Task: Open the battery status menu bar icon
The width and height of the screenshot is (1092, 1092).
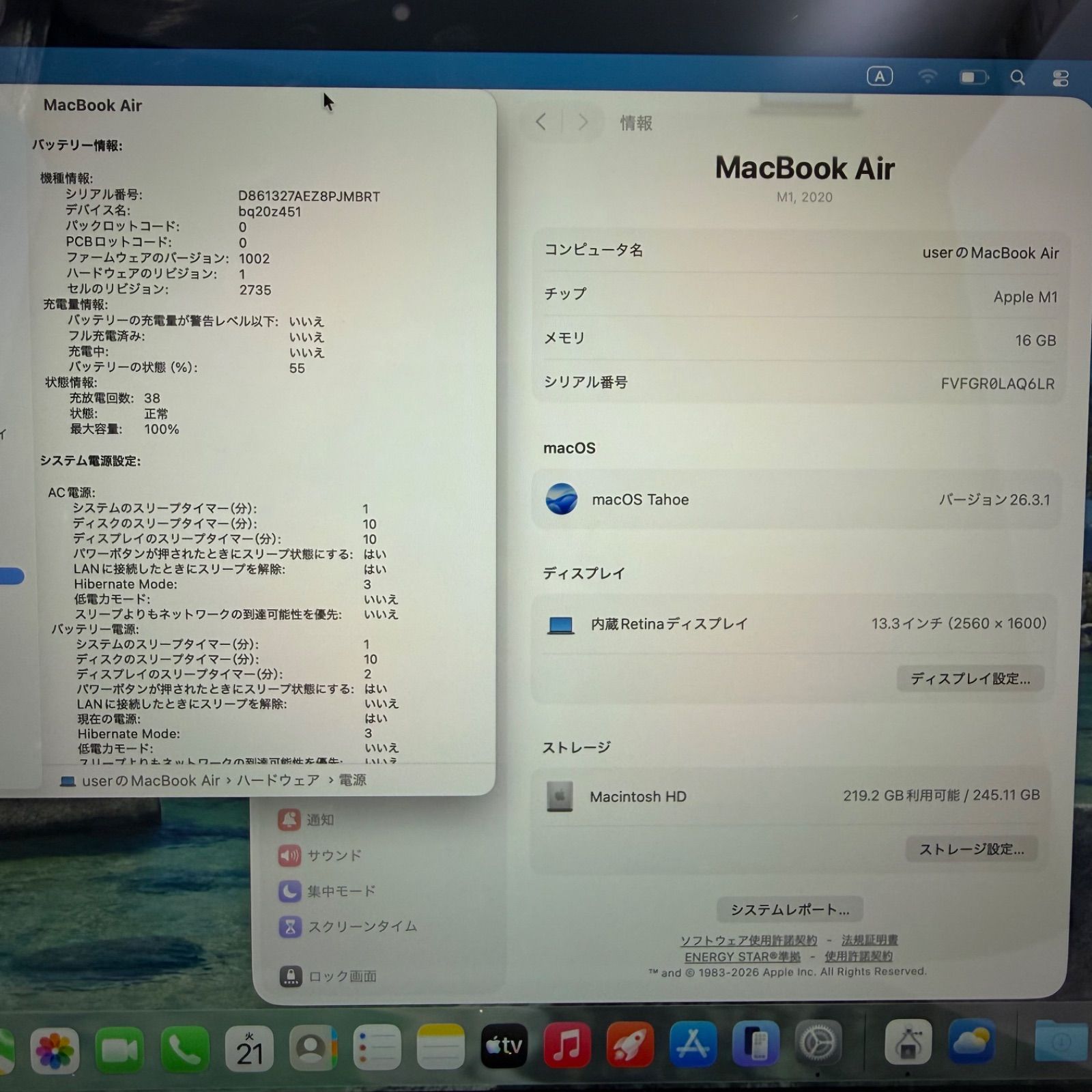Action: tap(974, 77)
